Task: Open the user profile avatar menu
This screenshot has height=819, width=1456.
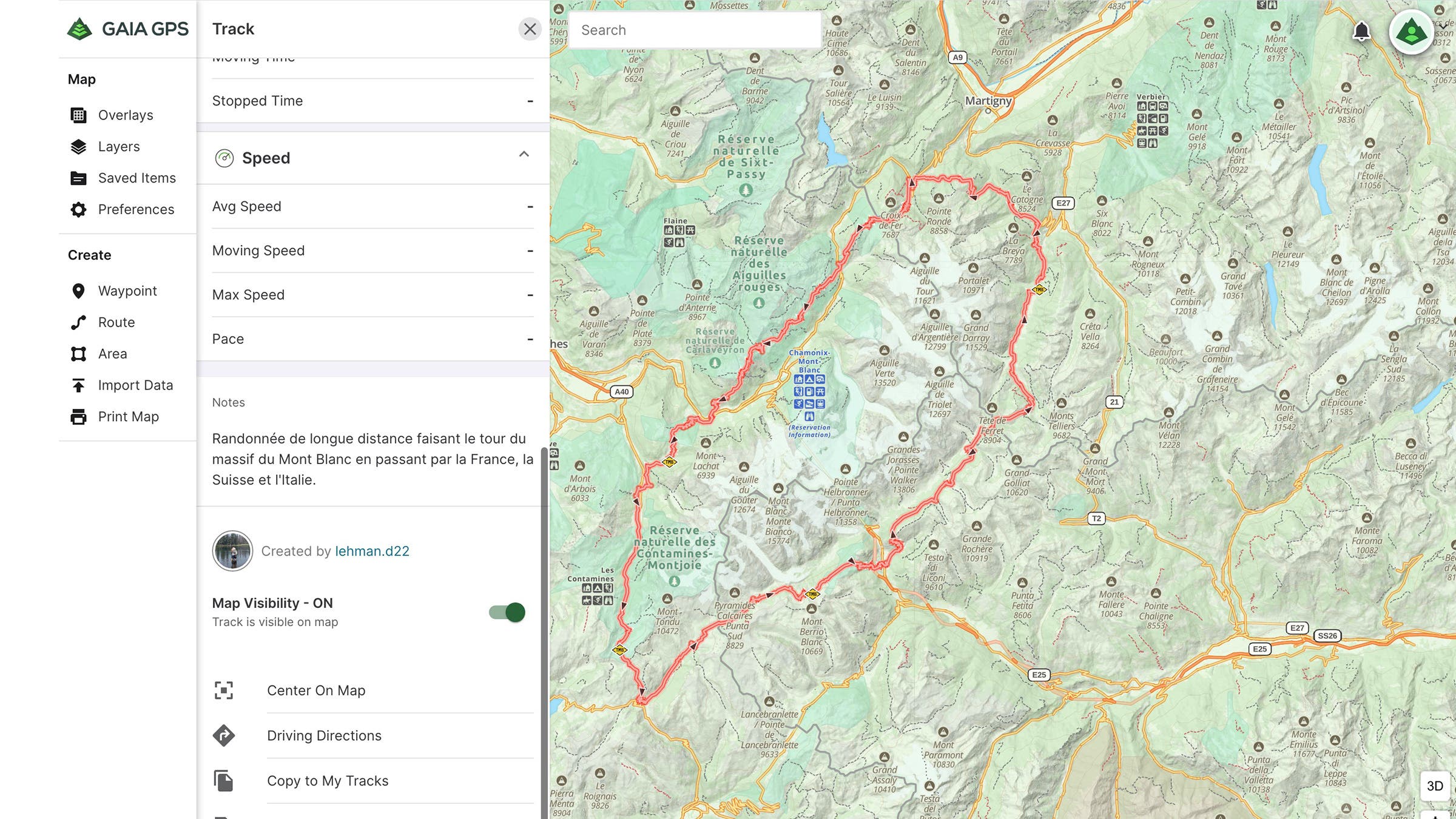Action: 1412,32
